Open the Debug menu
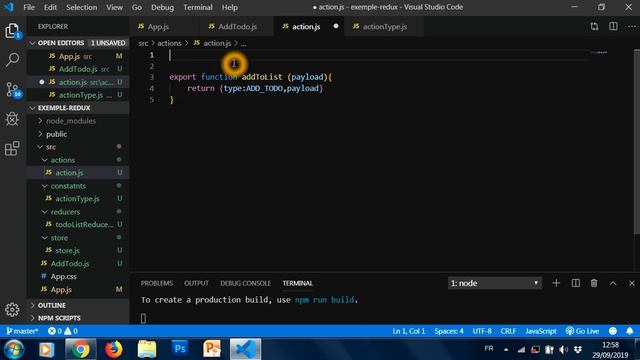 click(162, 7)
